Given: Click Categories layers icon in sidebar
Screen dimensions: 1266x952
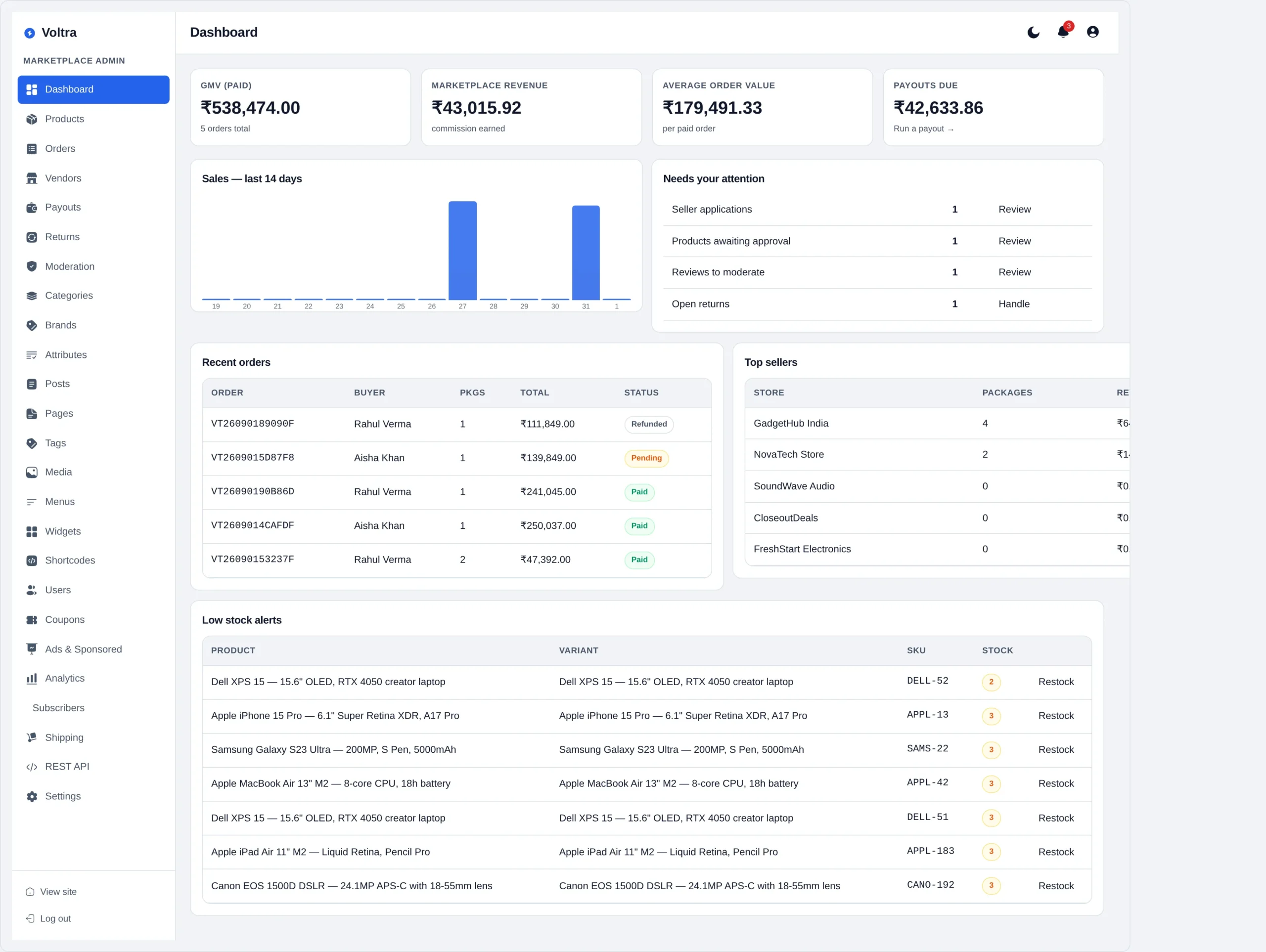Looking at the screenshot, I should coord(32,296).
